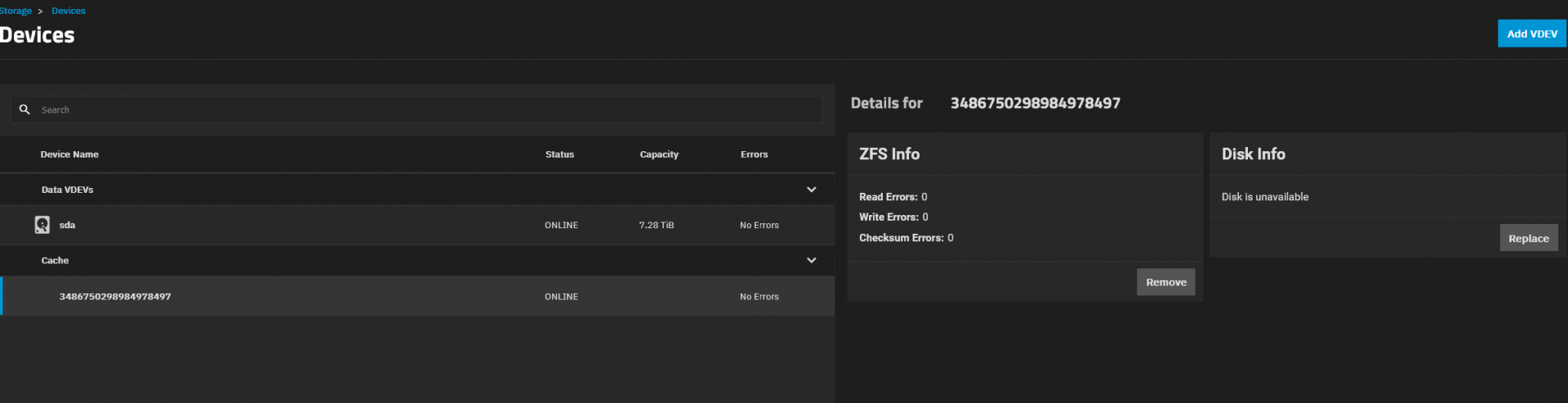Click the Status column header
Image resolution: width=1568 pixels, height=403 pixels.
point(559,154)
